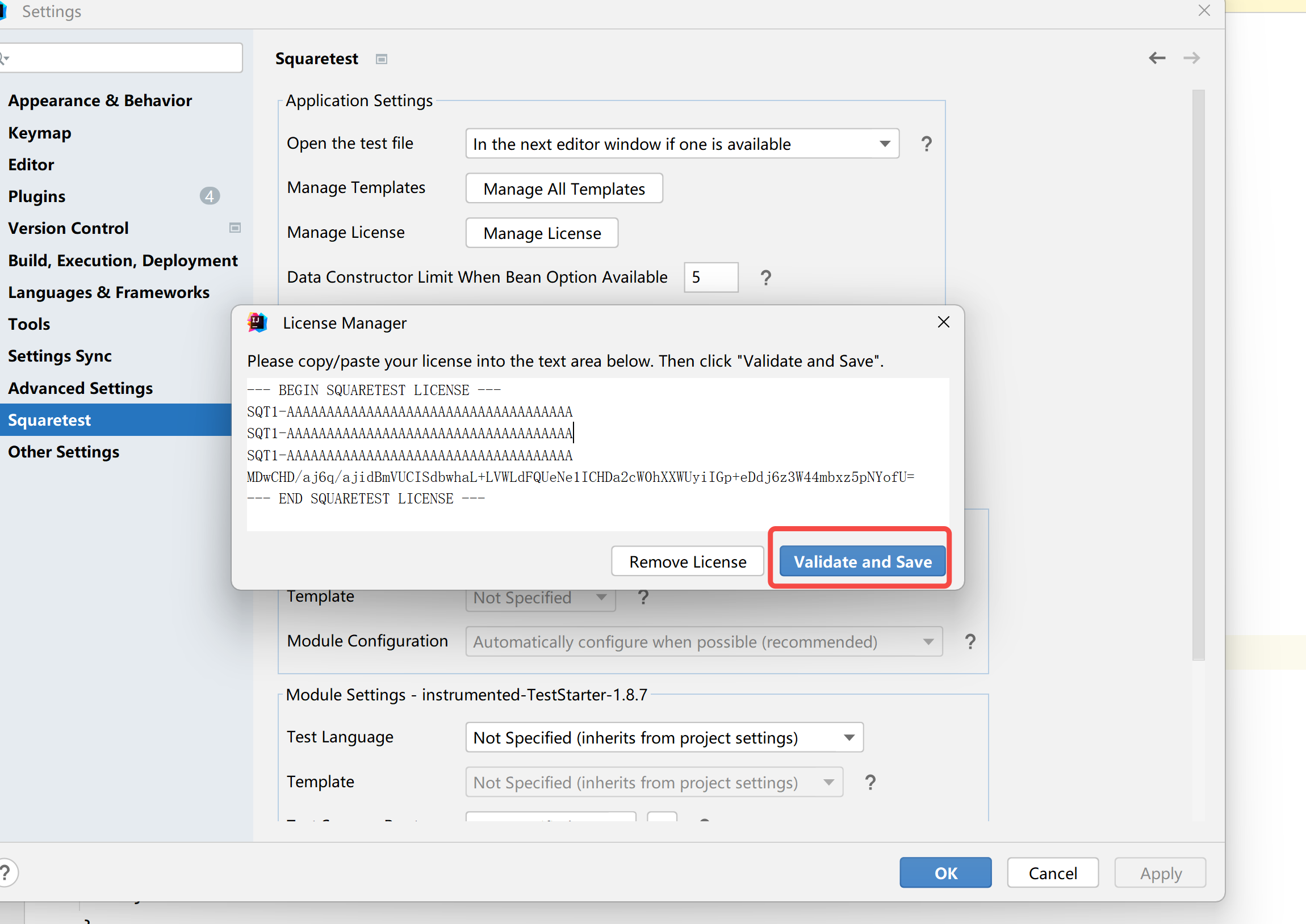The width and height of the screenshot is (1306, 924).
Task: Click the Data Constructor Limit value field
Action: pos(711,278)
